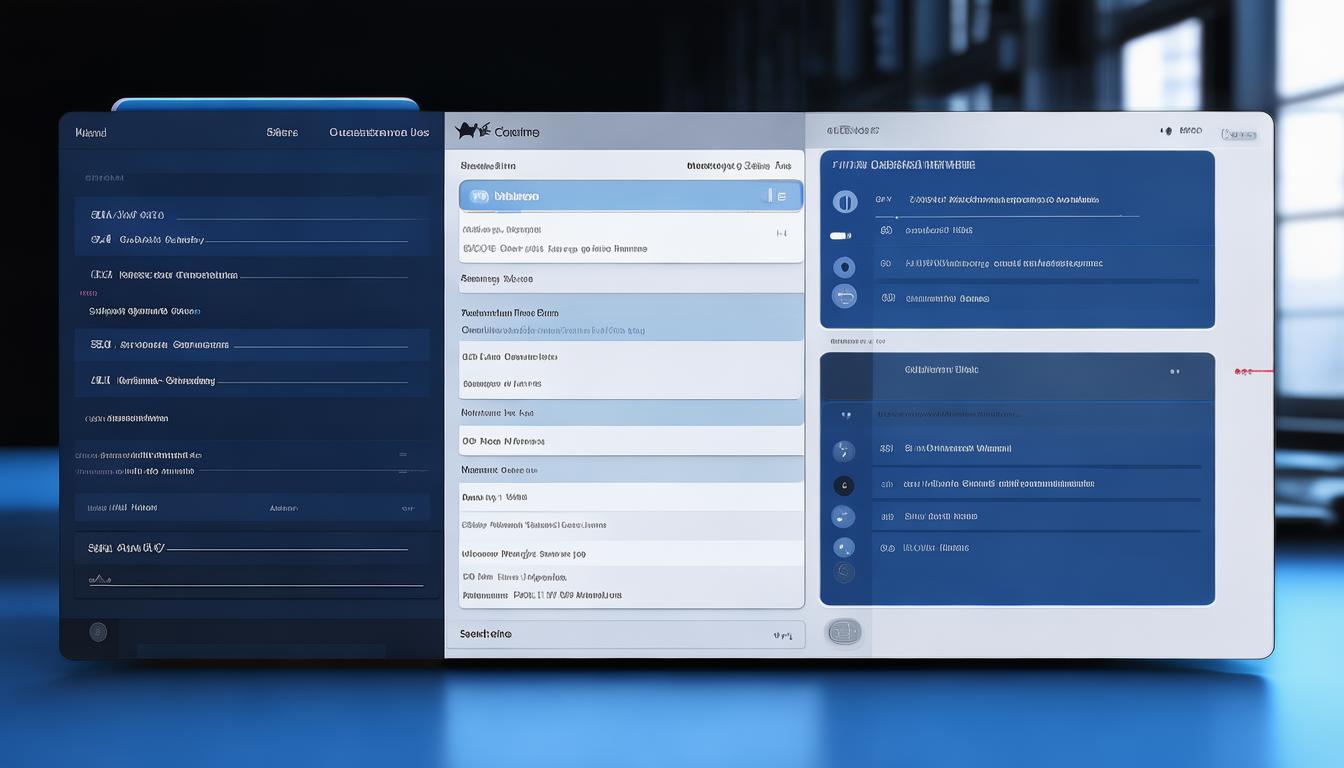Adjust the thin slider line in the upper blue card
Viewport: 1344px width, 768px height.
pyautogui.click(x=1016, y=215)
